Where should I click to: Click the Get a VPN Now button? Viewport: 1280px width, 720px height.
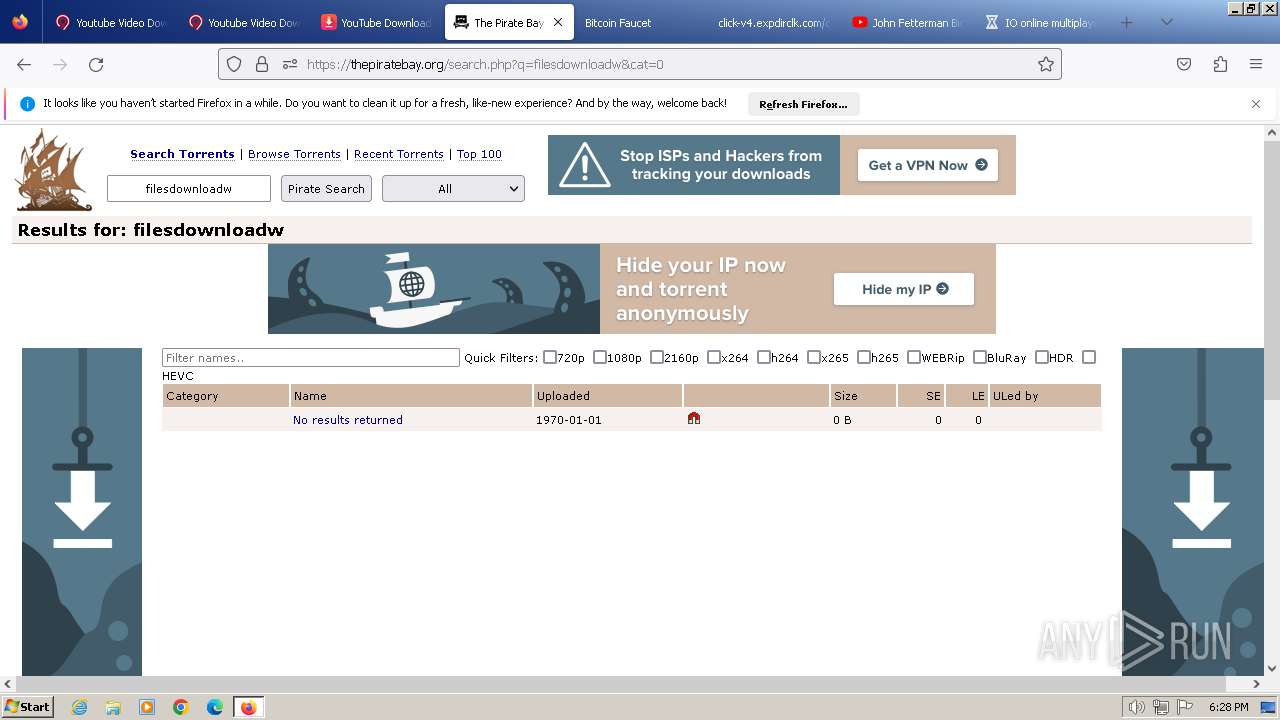tap(928, 165)
